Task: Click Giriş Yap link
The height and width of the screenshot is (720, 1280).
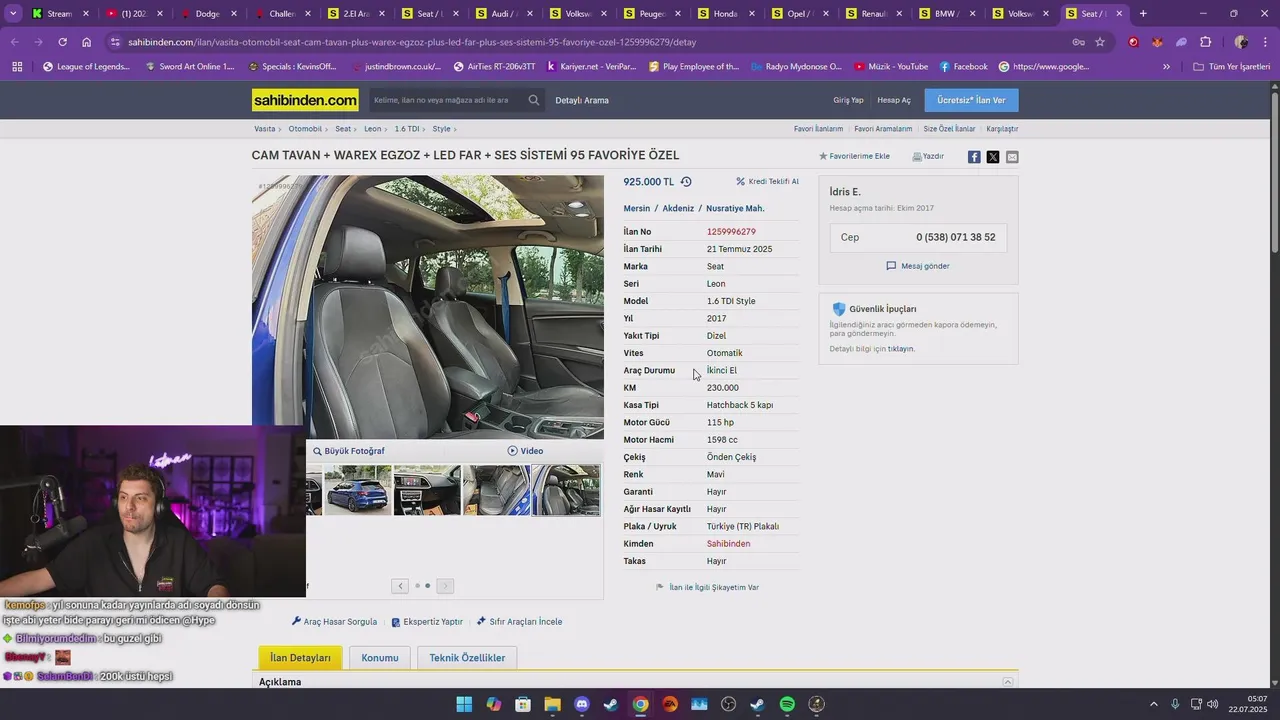Action: [x=848, y=100]
